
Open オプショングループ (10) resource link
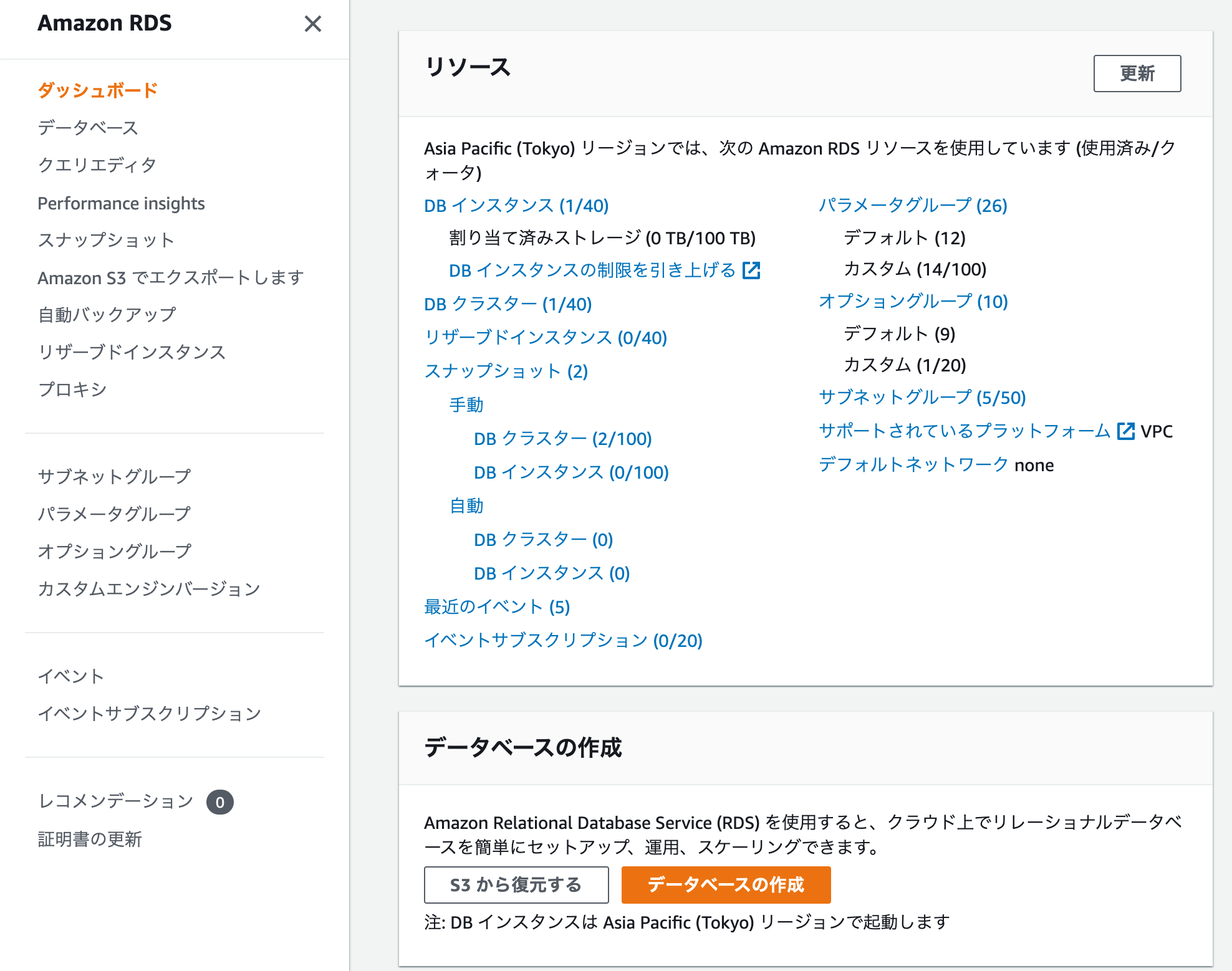click(x=913, y=302)
